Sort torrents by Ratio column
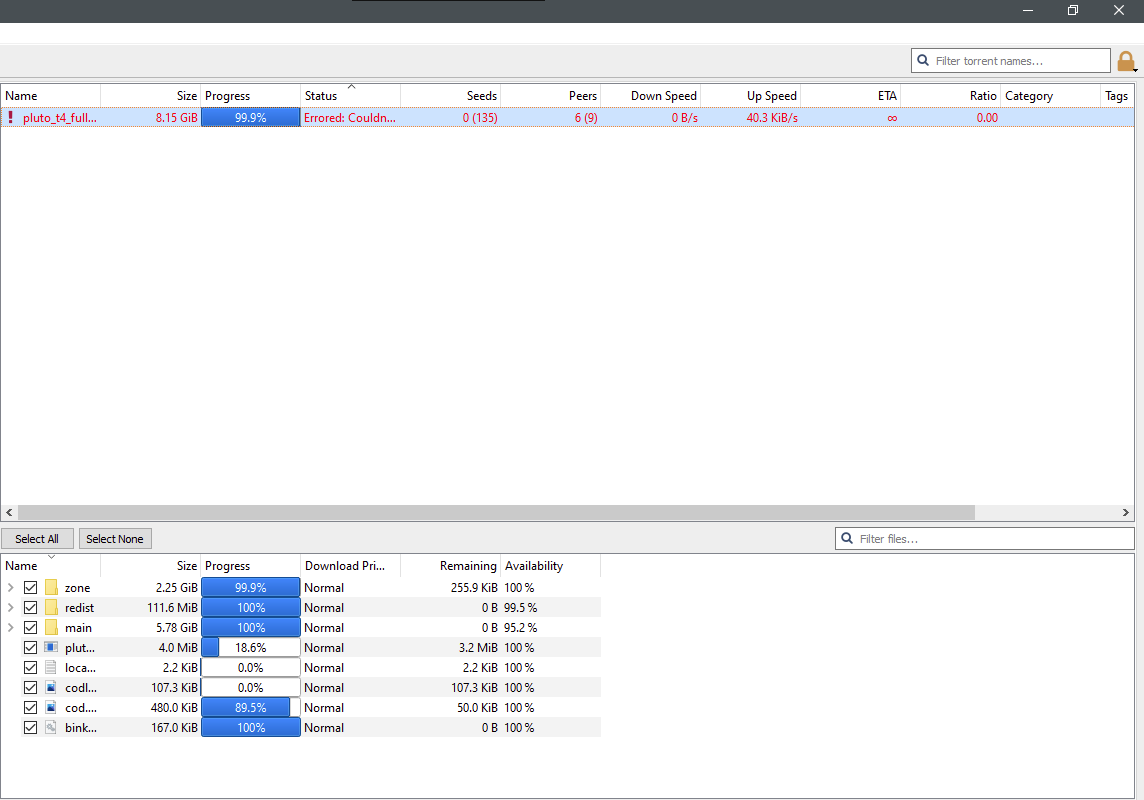The width and height of the screenshot is (1144, 800). click(950, 96)
